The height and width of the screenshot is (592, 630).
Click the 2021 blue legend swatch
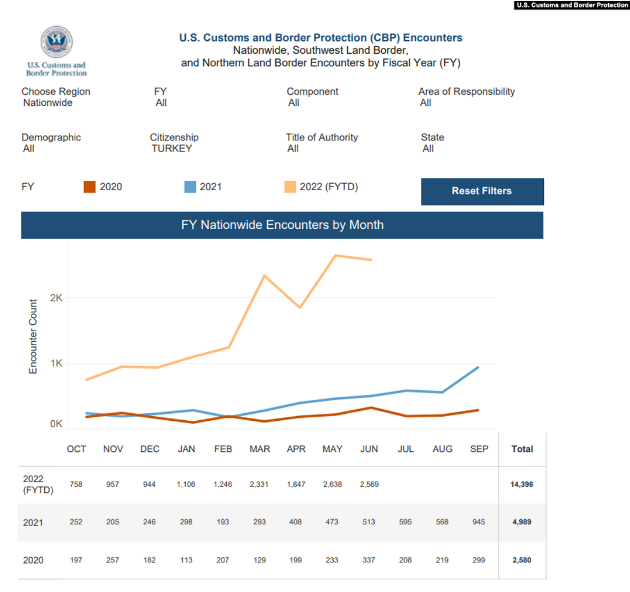(190, 187)
